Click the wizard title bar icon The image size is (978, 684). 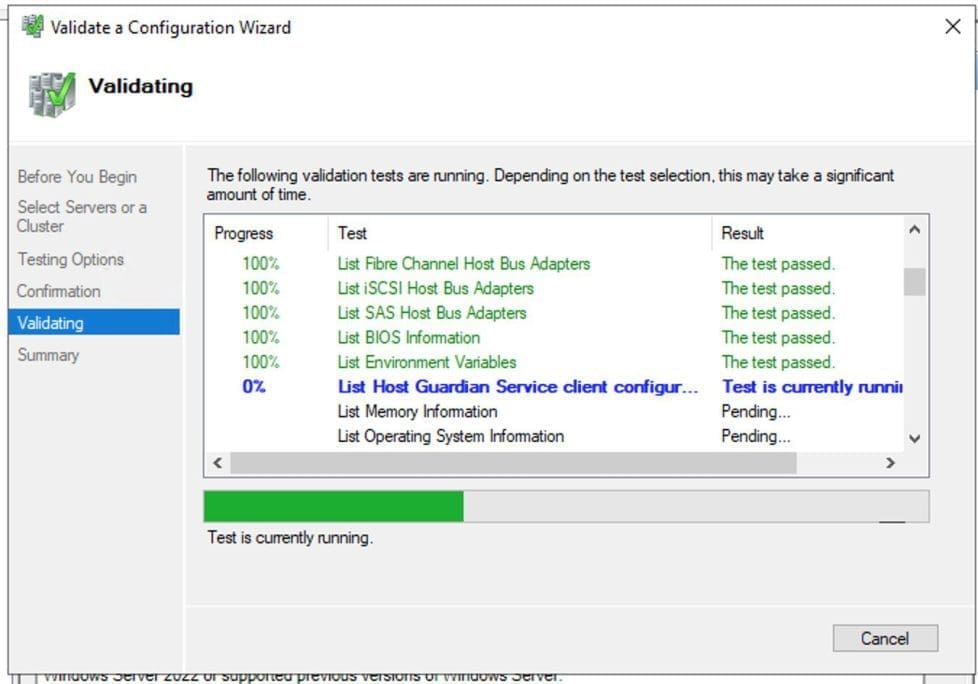pyautogui.click(x=32, y=27)
